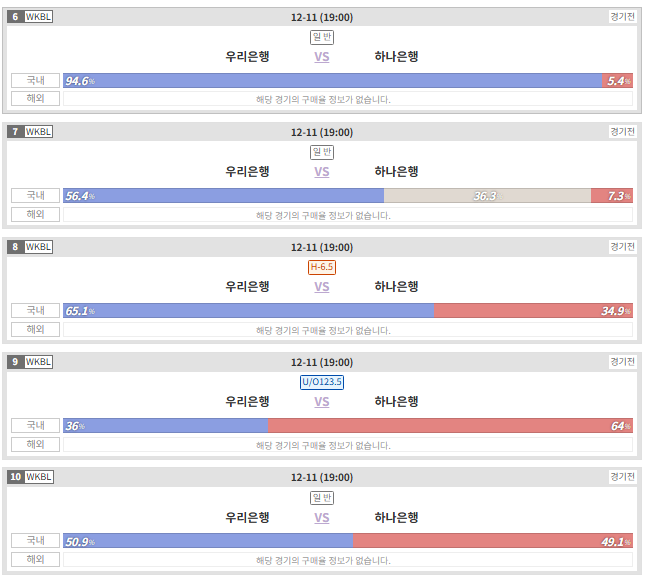Open the VS link in match 9
The height and width of the screenshot is (575, 647).
click(322, 402)
